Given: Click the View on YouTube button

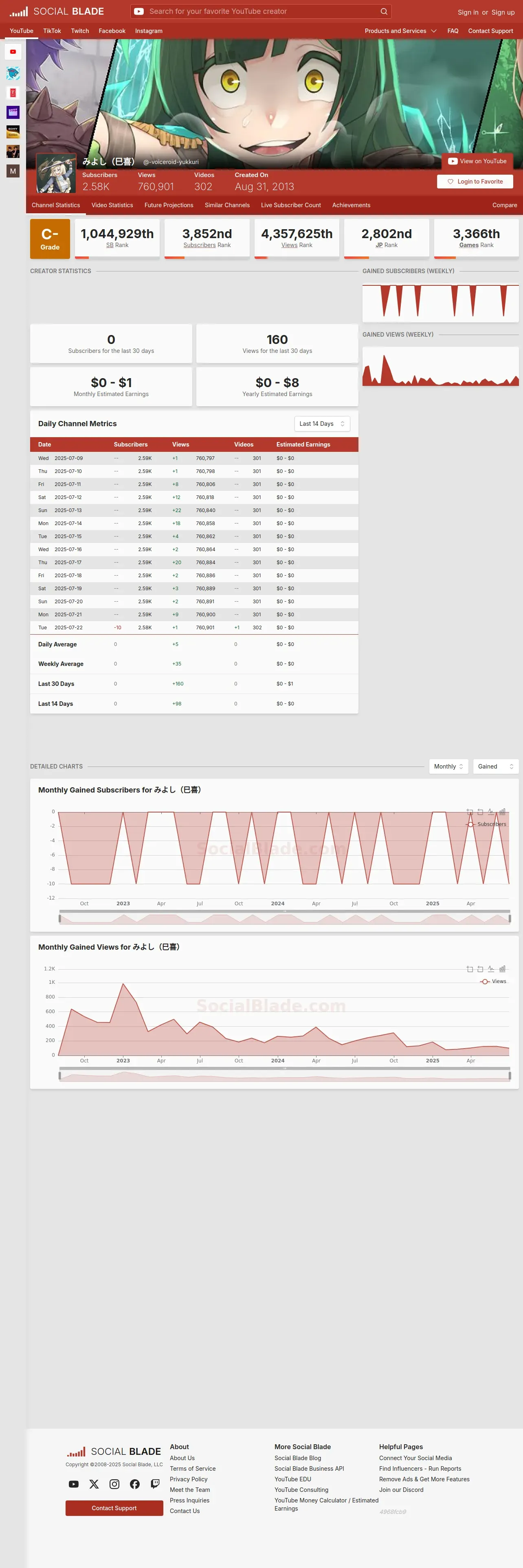Looking at the screenshot, I should tap(477, 161).
